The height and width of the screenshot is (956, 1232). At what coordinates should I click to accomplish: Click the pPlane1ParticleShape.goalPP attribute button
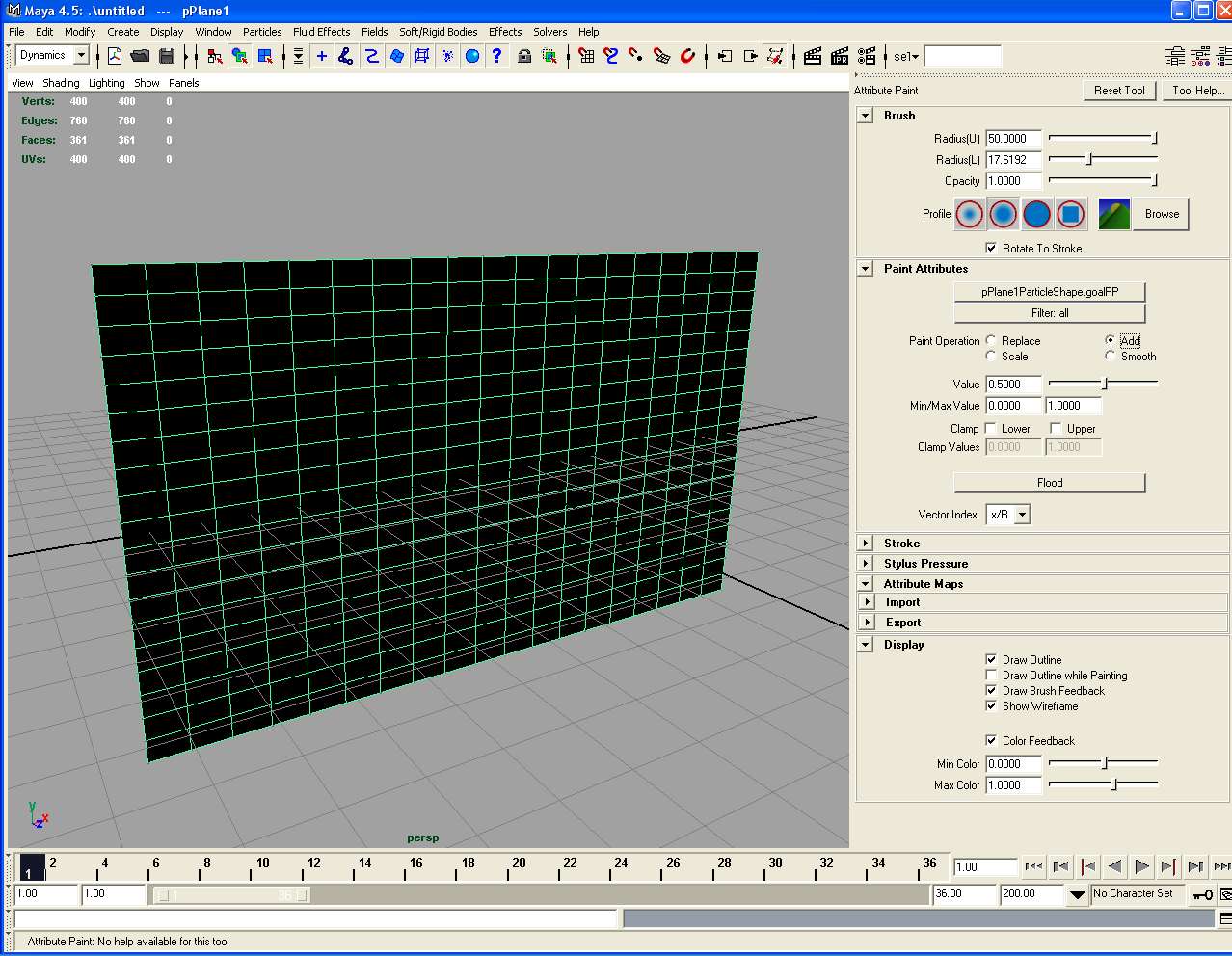point(1050,292)
